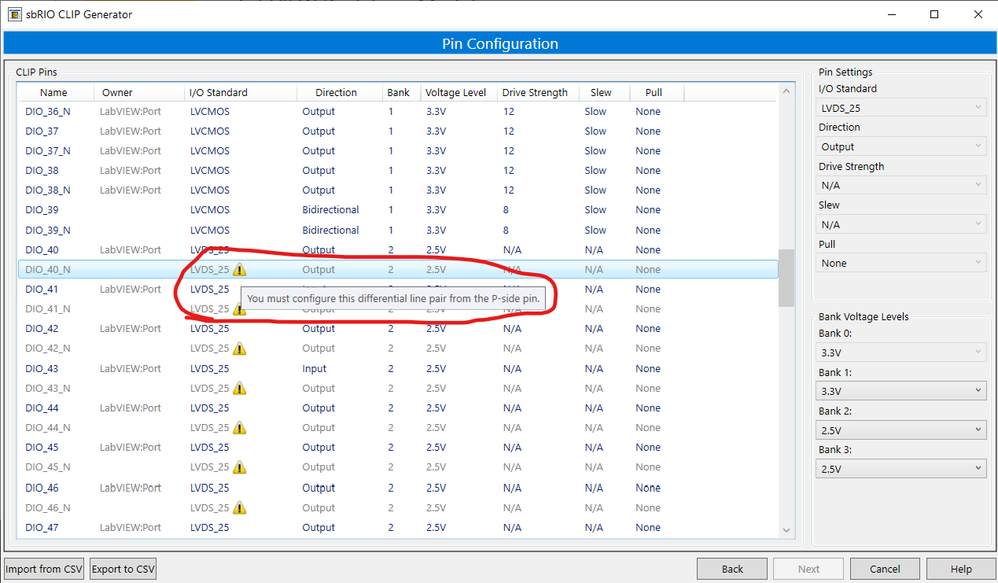Sort by the I/O Standard column header
Screen dimensions: 998x583
(220, 93)
